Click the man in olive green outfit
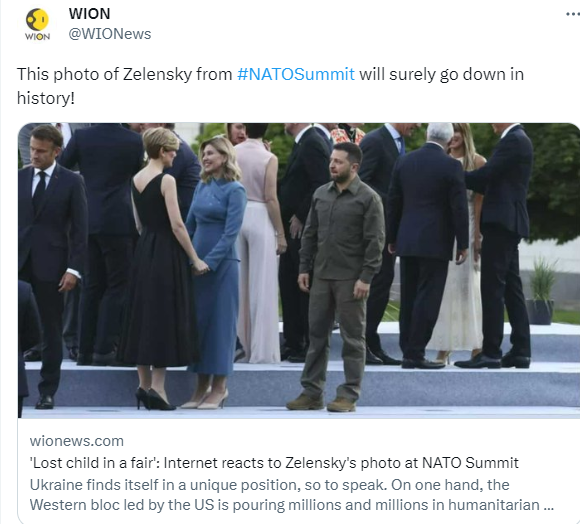 tap(340, 277)
